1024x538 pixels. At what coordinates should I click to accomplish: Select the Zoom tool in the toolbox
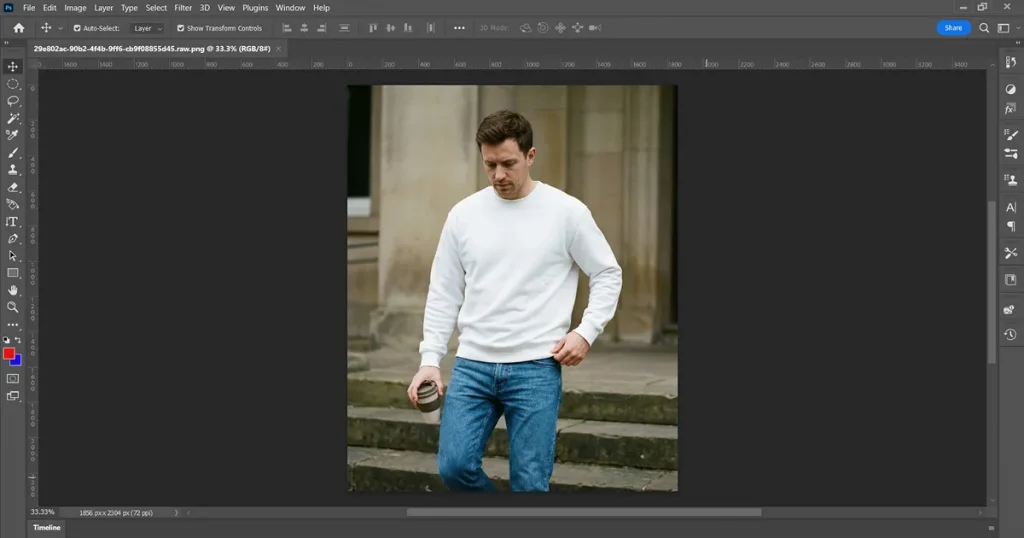(12, 307)
